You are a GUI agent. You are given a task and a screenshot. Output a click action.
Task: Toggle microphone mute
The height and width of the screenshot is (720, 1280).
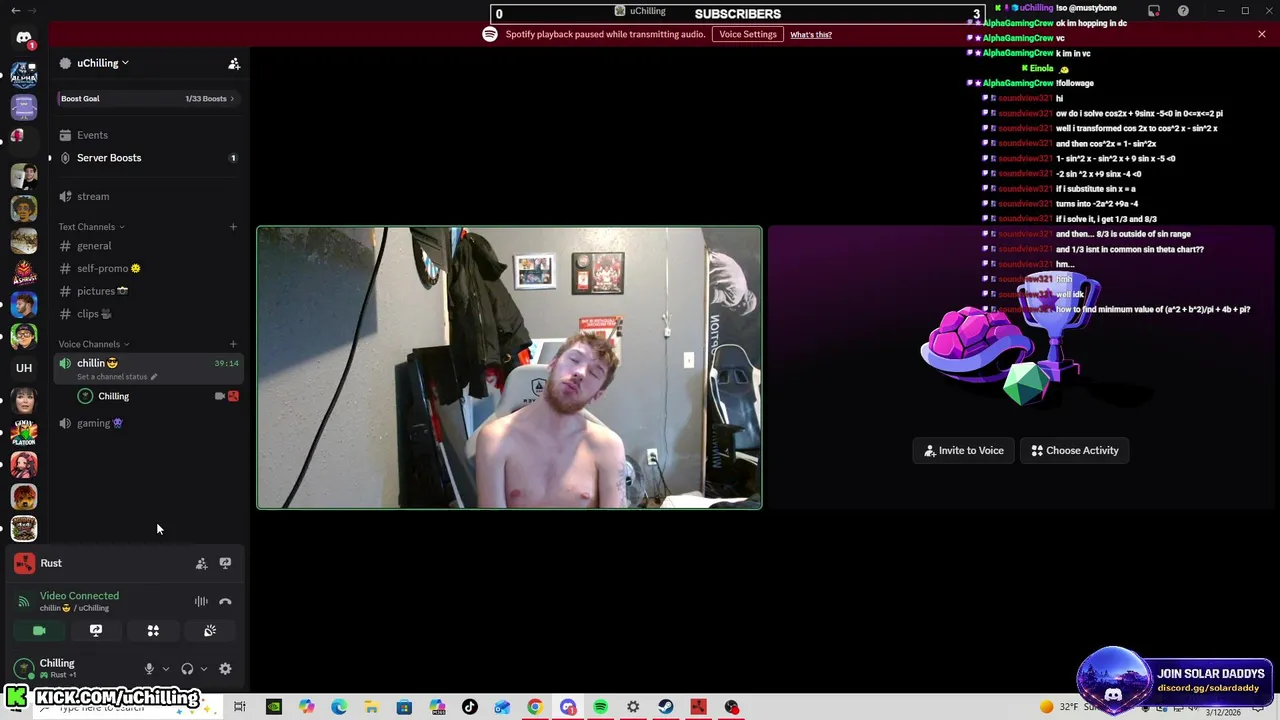tap(149, 669)
